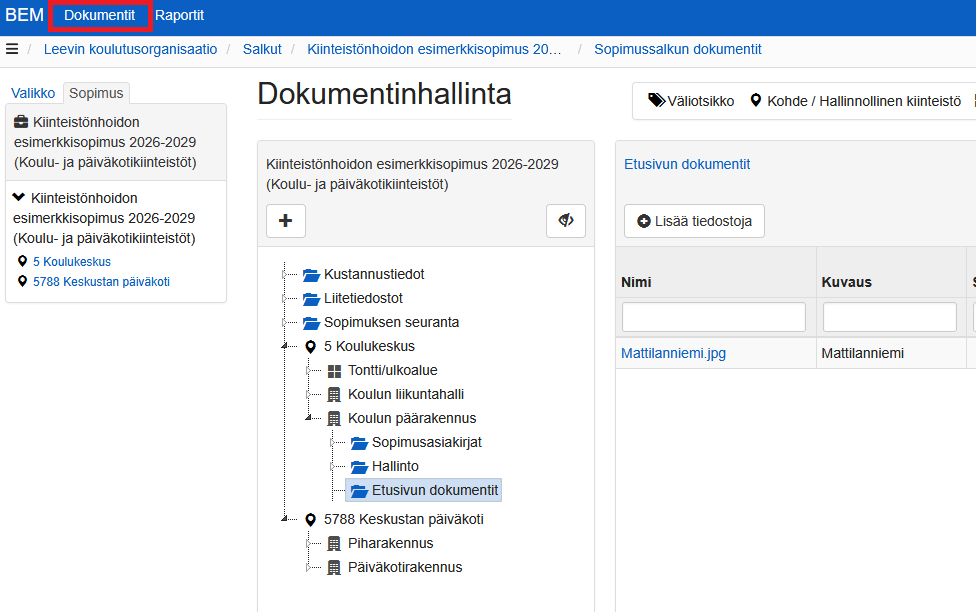Click Koulun liikuntahalli building icon
Viewport: 976px width, 612px height.
(x=334, y=395)
